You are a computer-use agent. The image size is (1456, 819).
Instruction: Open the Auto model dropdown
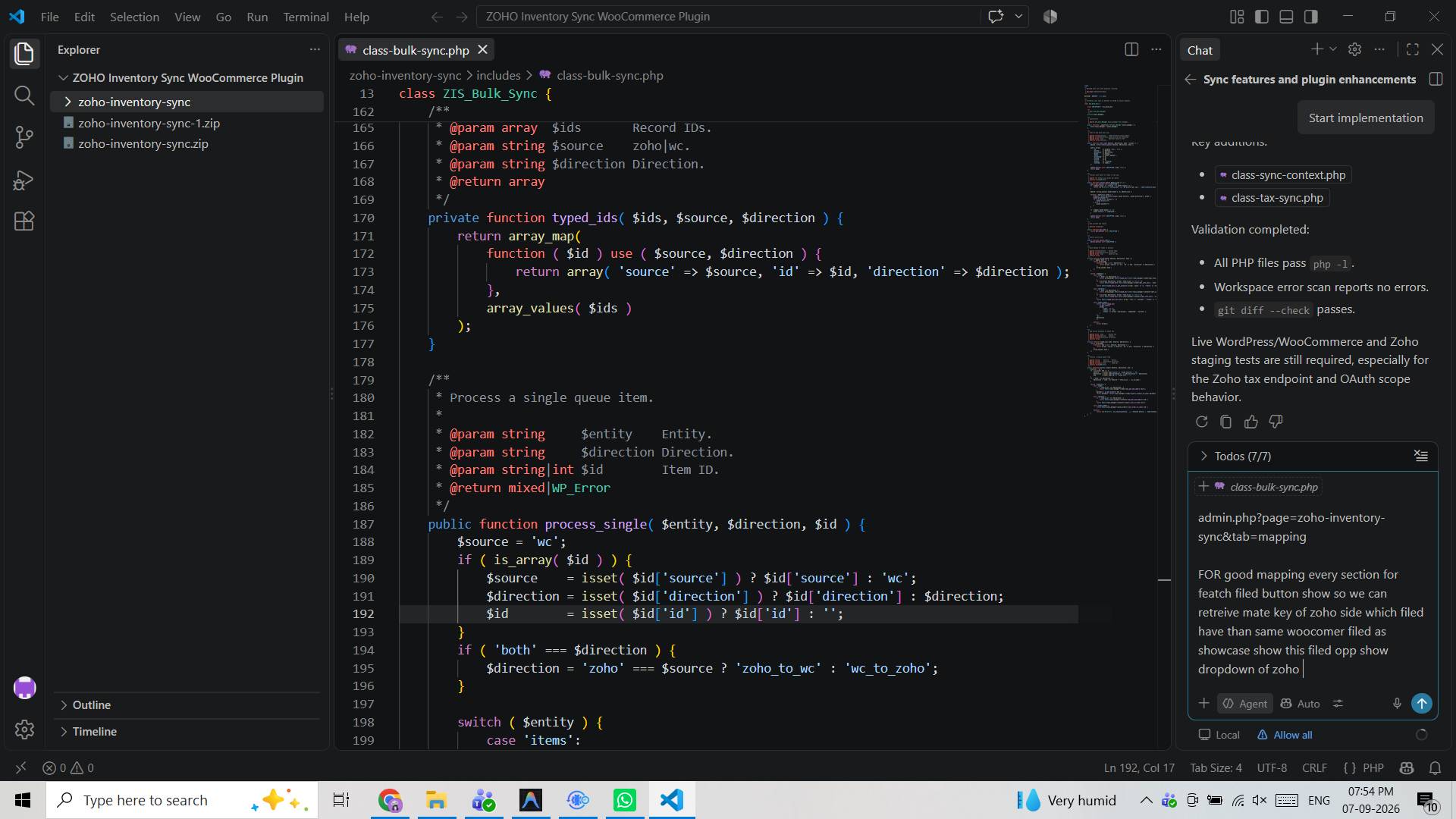1301,704
